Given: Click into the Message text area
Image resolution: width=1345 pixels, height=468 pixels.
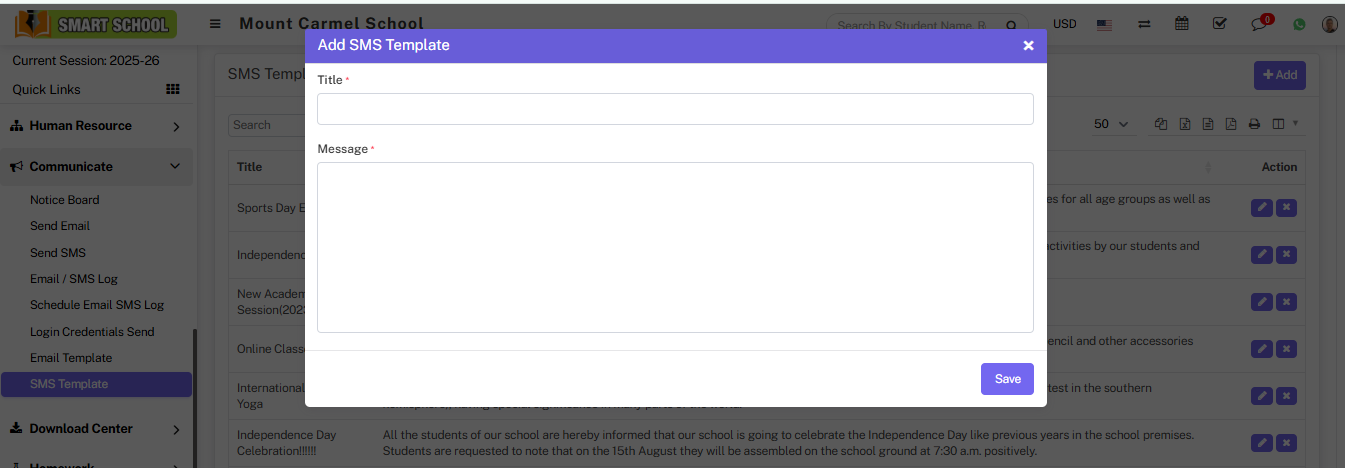Looking at the screenshot, I should pos(675,247).
